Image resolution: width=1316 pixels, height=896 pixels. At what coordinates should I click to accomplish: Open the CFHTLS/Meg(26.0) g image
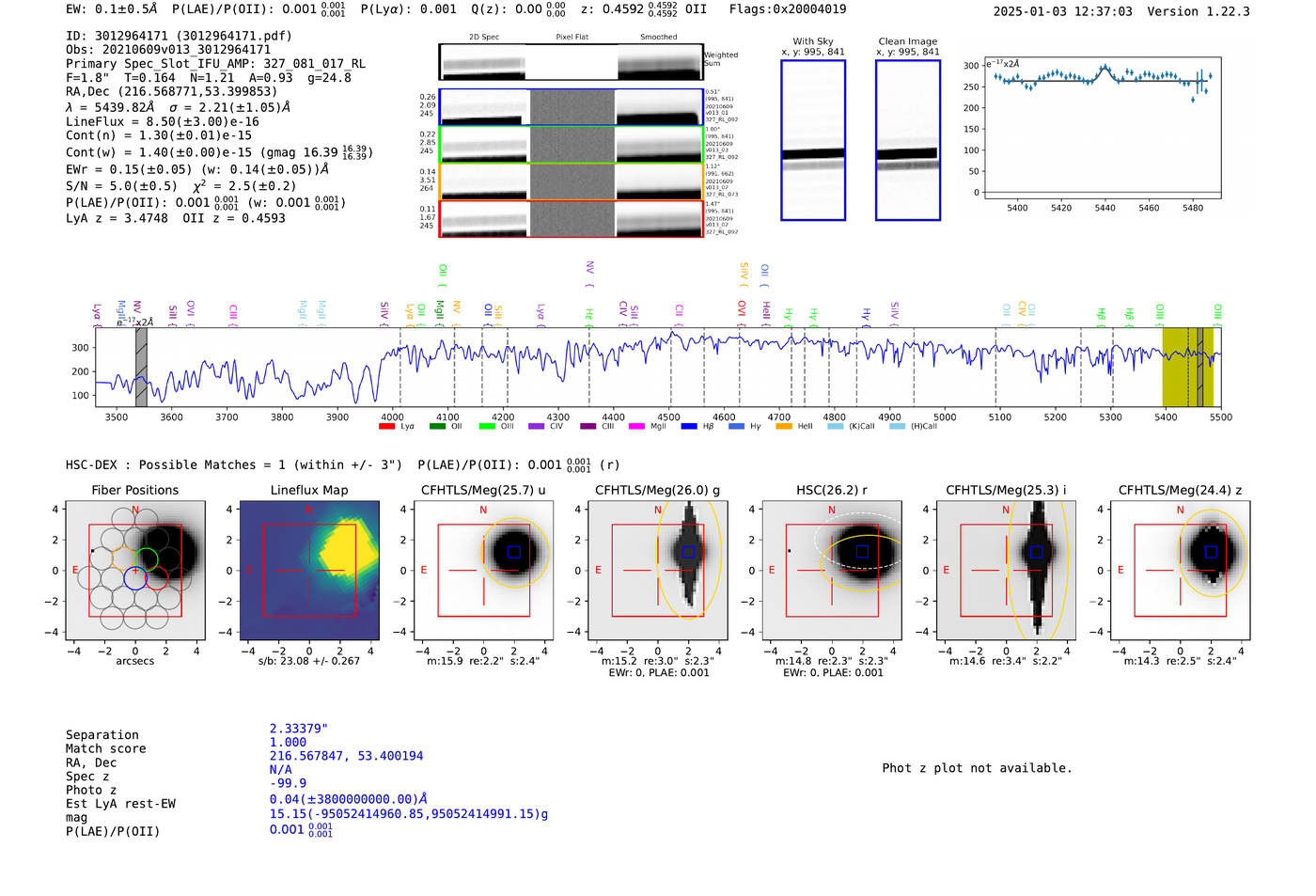658,570
